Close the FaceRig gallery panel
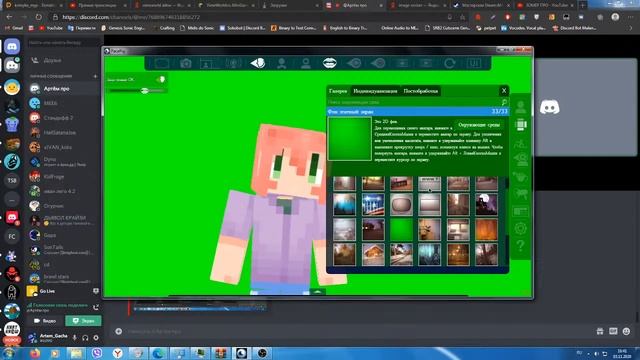This screenshot has height=360, width=640. (504, 91)
